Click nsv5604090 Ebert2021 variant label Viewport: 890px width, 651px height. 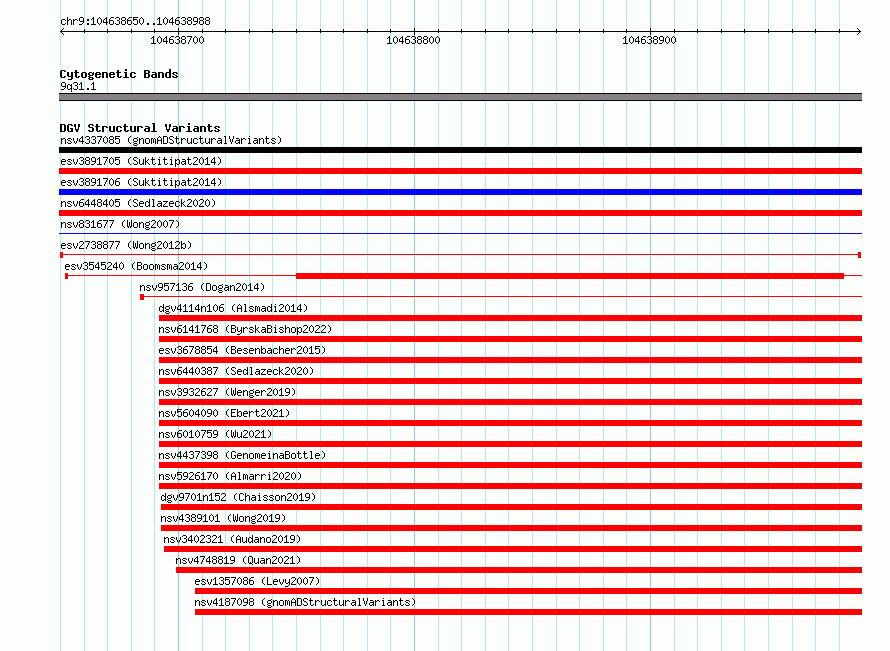pos(224,413)
